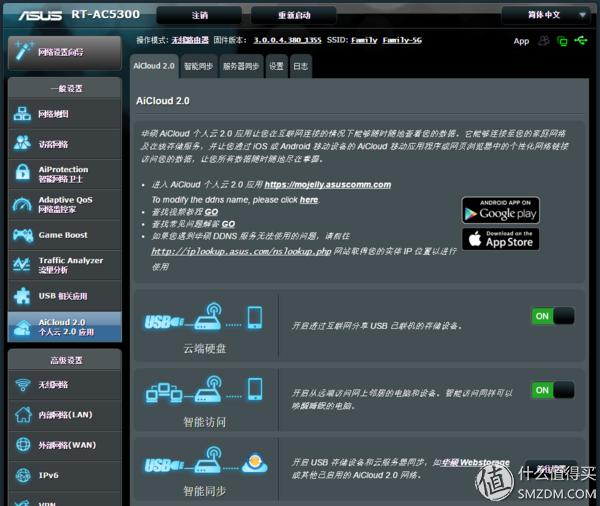Click the USB application puzzle icon

coord(22,295)
